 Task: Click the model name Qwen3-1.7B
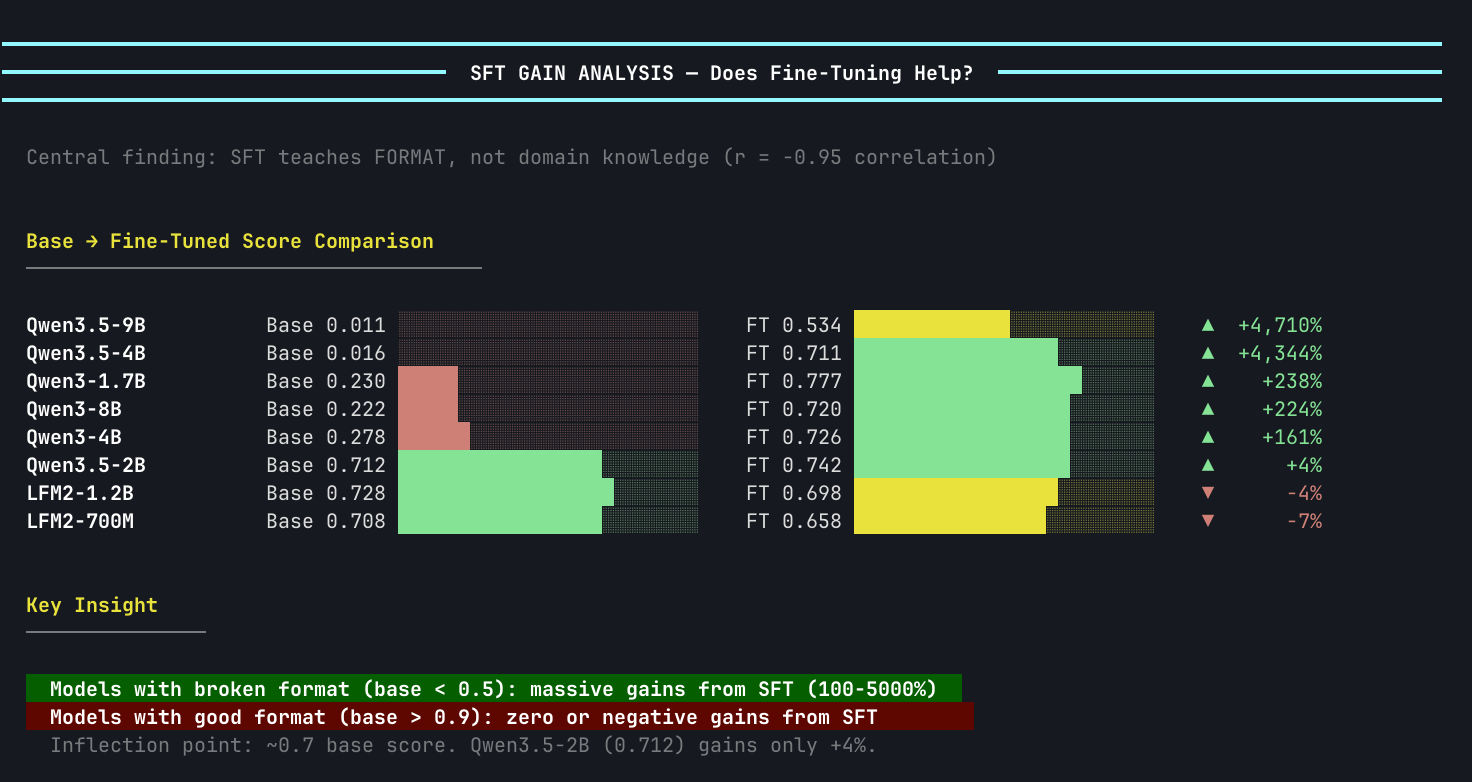86,381
